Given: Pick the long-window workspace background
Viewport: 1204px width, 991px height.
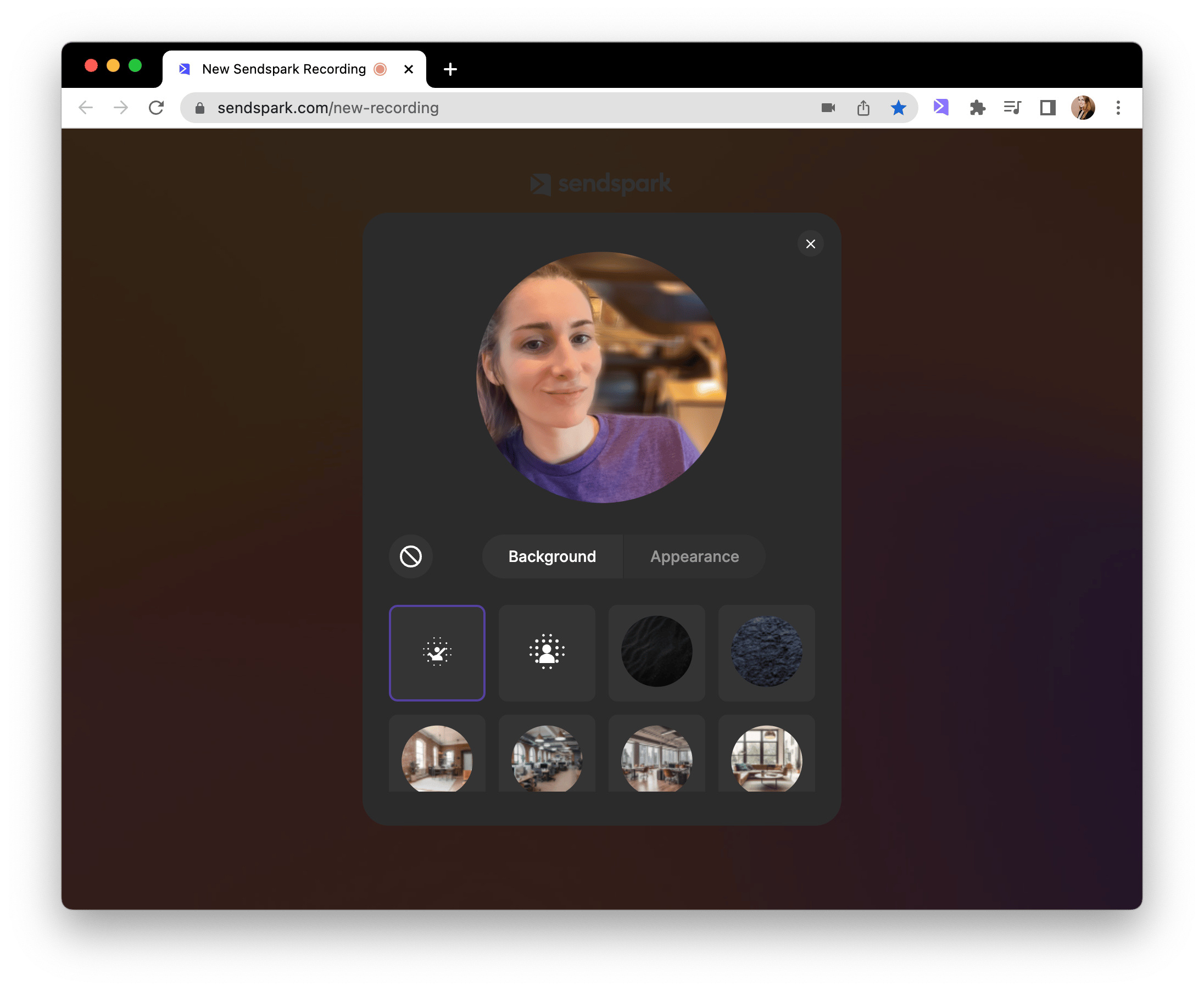Looking at the screenshot, I should point(656,754).
